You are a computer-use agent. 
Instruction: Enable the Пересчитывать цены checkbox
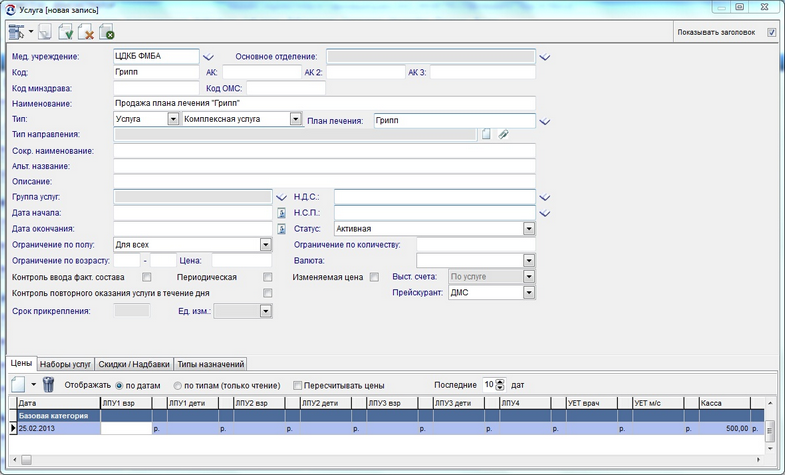297,385
